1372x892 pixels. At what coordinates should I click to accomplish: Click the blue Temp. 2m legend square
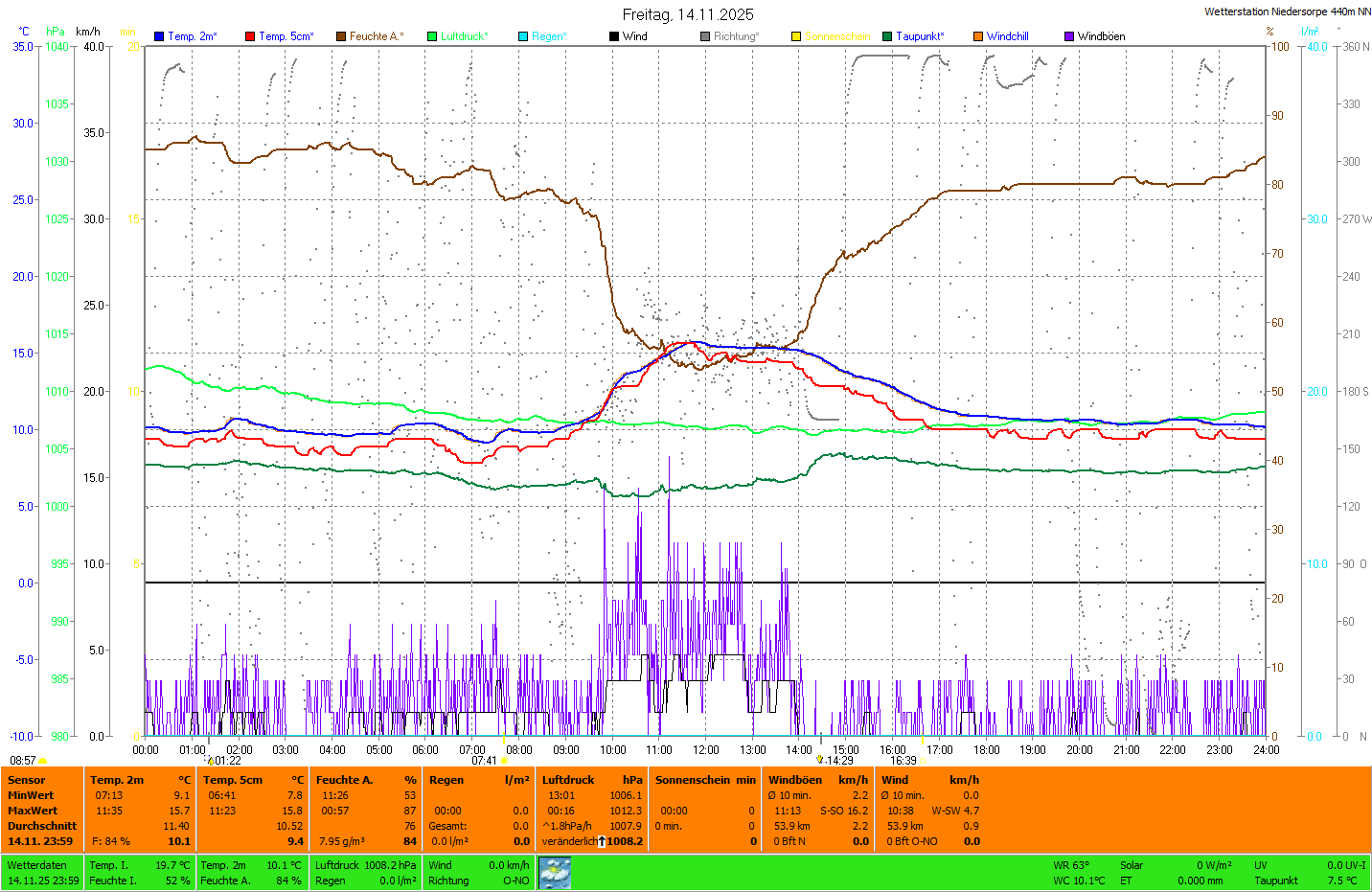159,36
